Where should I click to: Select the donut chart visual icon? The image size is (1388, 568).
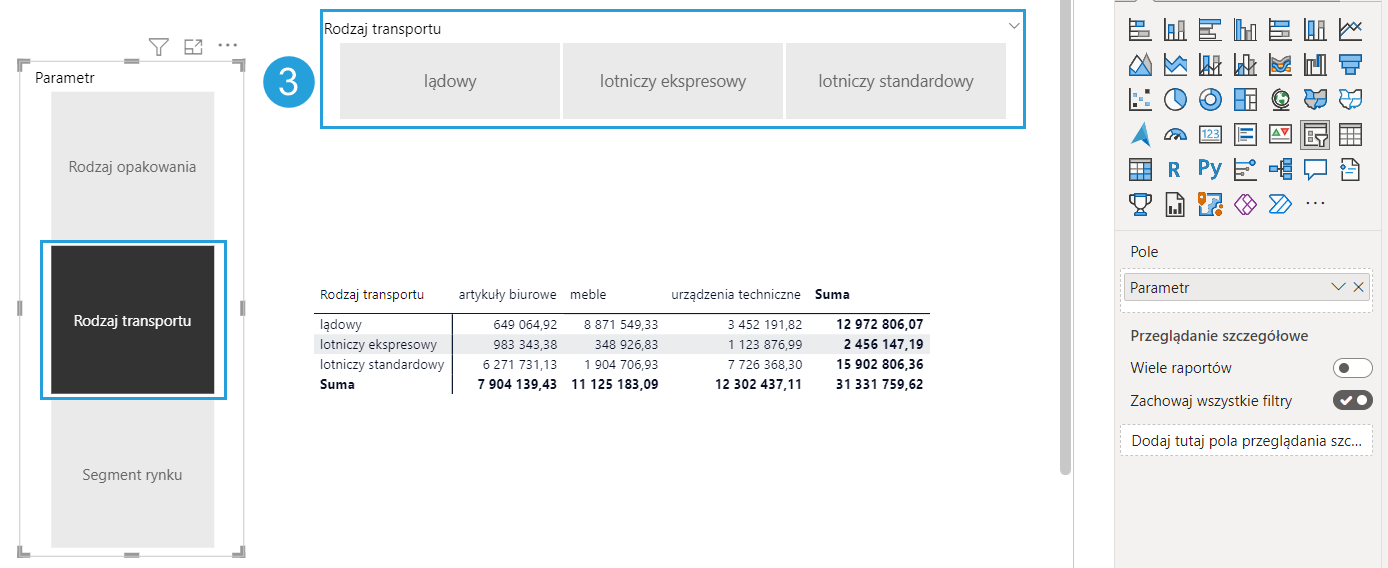click(1210, 99)
